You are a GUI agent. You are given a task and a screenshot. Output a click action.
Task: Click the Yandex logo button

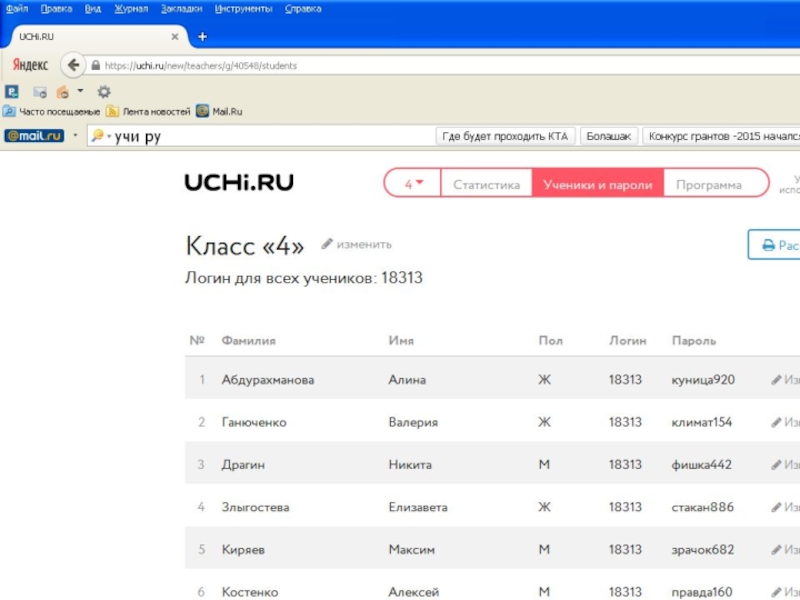point(30,65)
